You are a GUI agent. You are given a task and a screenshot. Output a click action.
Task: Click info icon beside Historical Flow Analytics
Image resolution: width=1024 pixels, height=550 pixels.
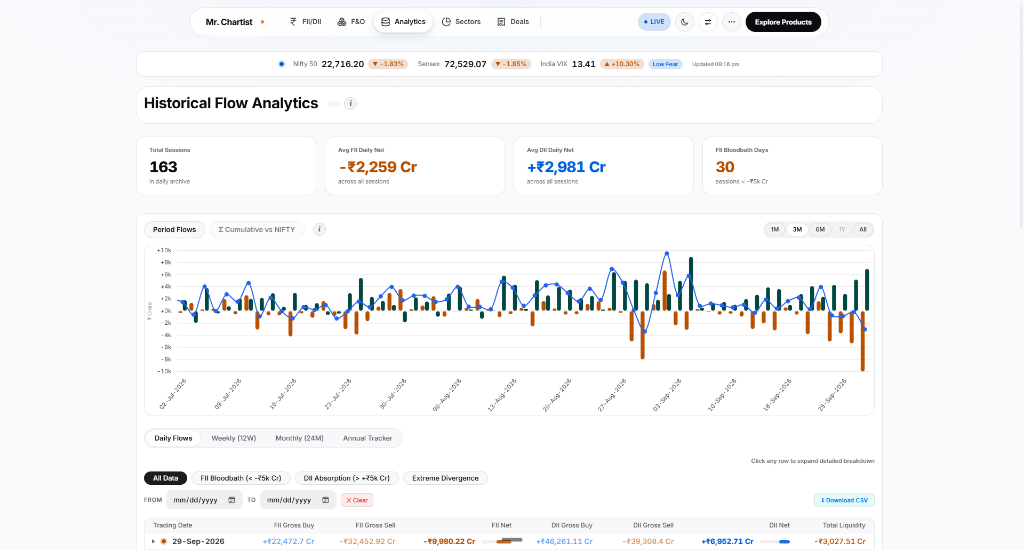click(351, 103)
